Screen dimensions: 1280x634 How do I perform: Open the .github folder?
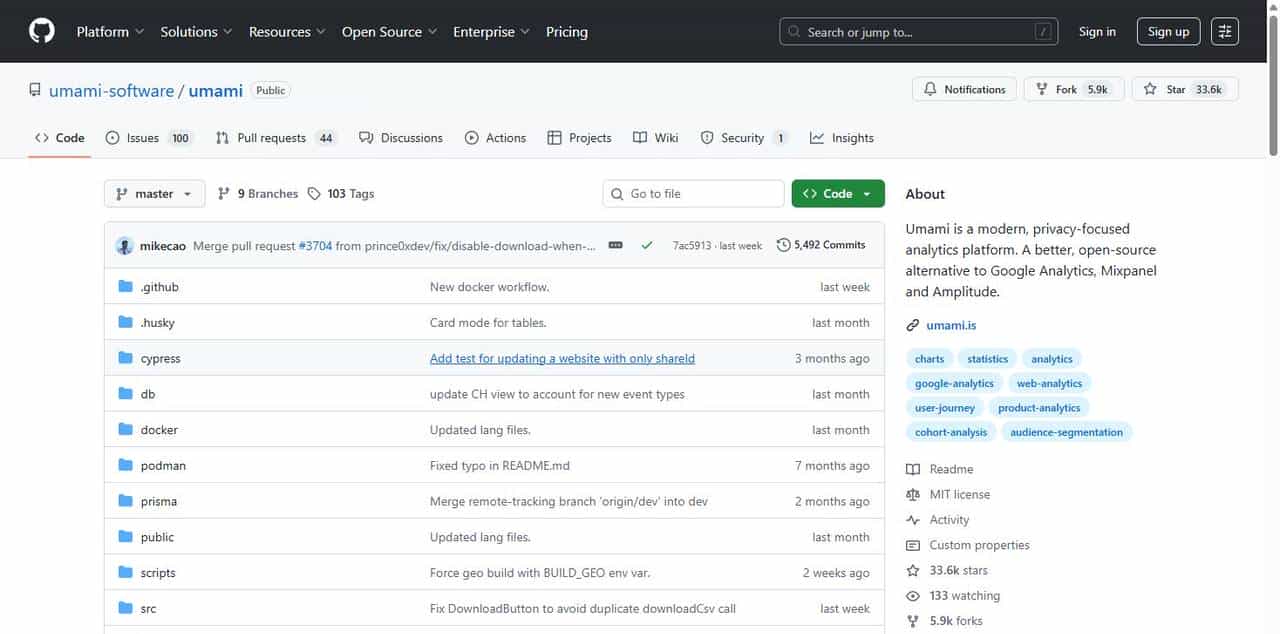(x=159, y=287)
